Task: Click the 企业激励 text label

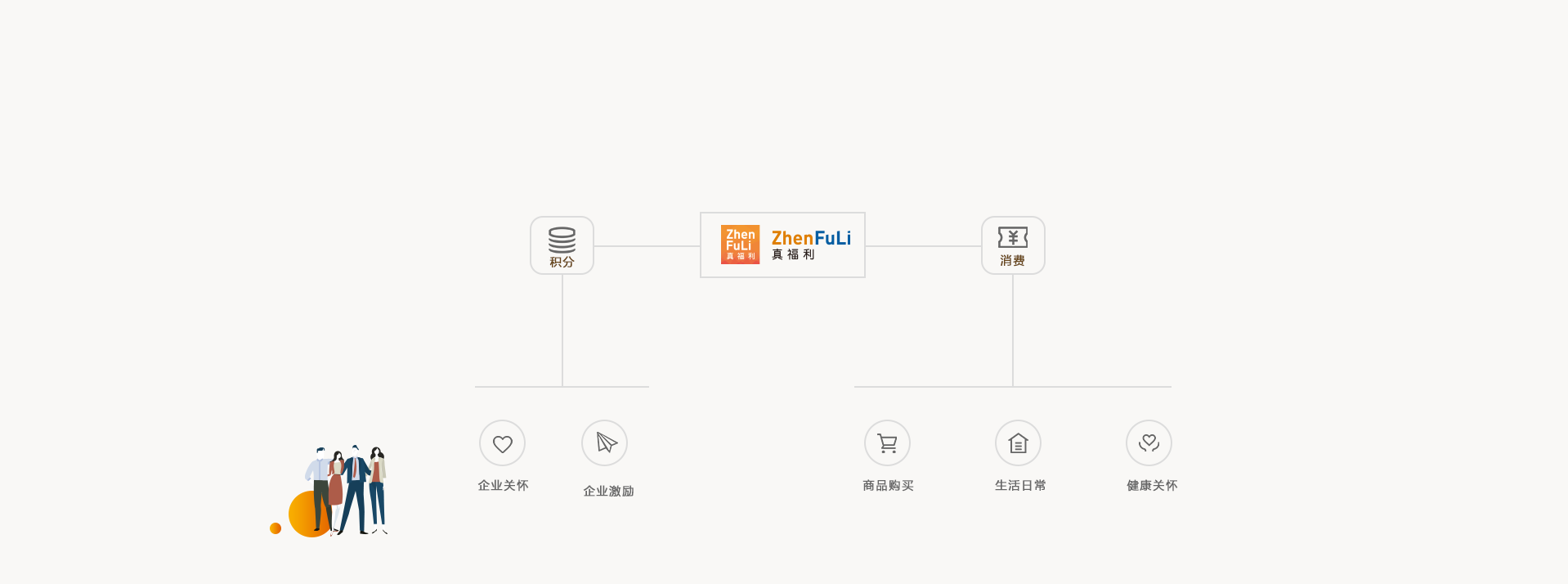Action: point(608,491)
